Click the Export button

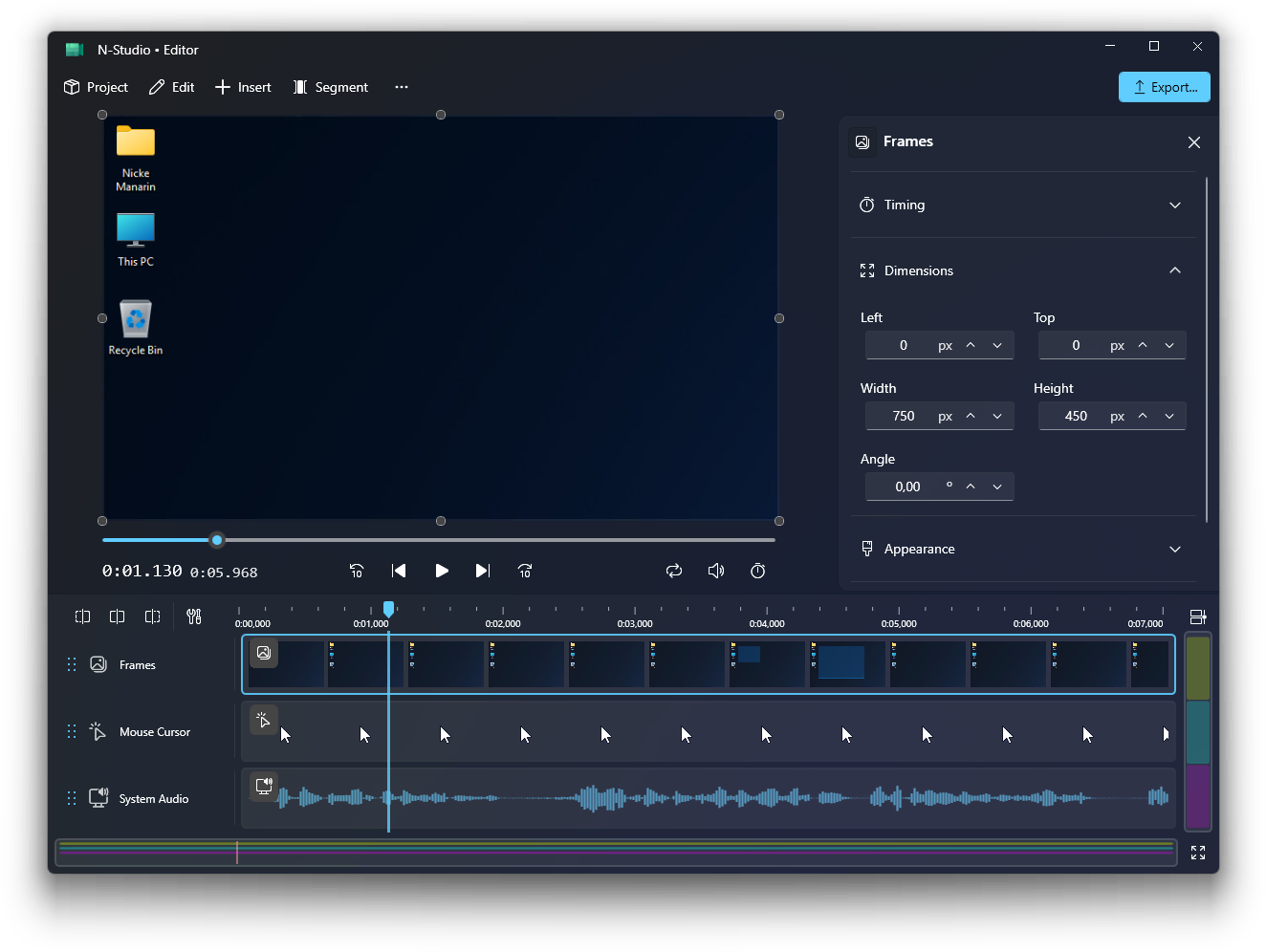(x=1165, y=87)
